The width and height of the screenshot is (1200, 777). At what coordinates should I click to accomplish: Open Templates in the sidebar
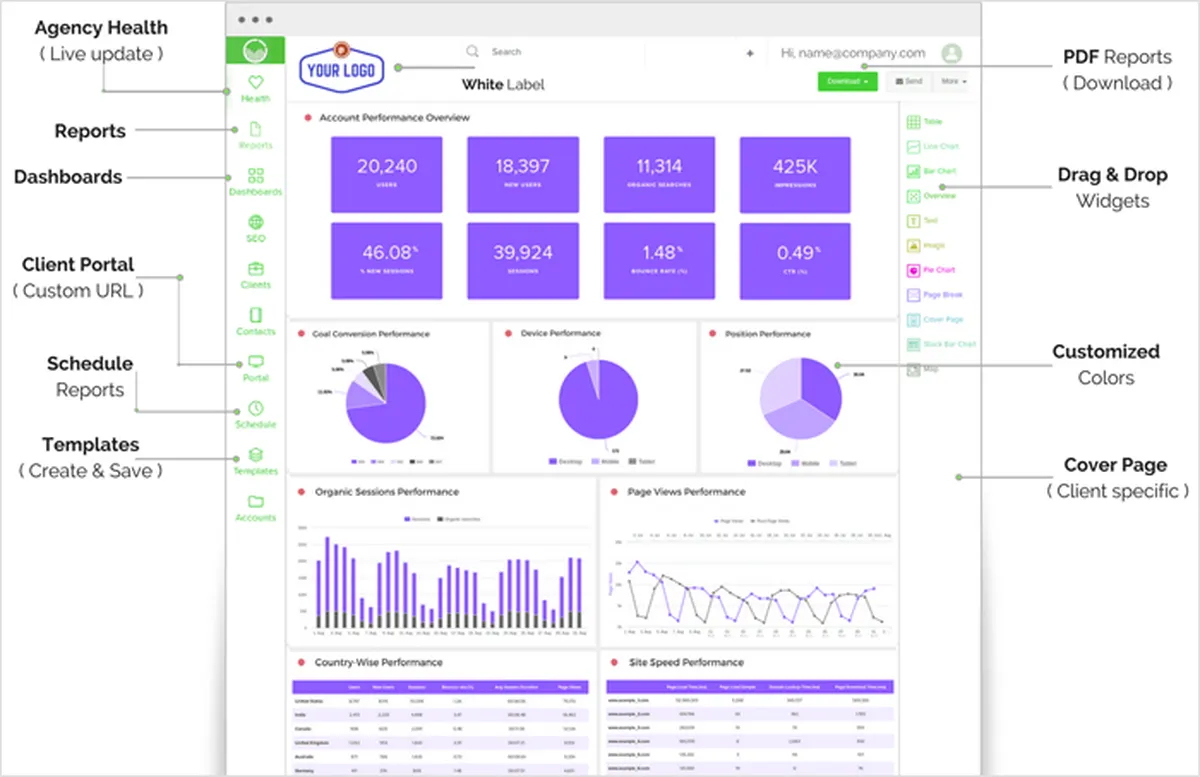[255, 461]
